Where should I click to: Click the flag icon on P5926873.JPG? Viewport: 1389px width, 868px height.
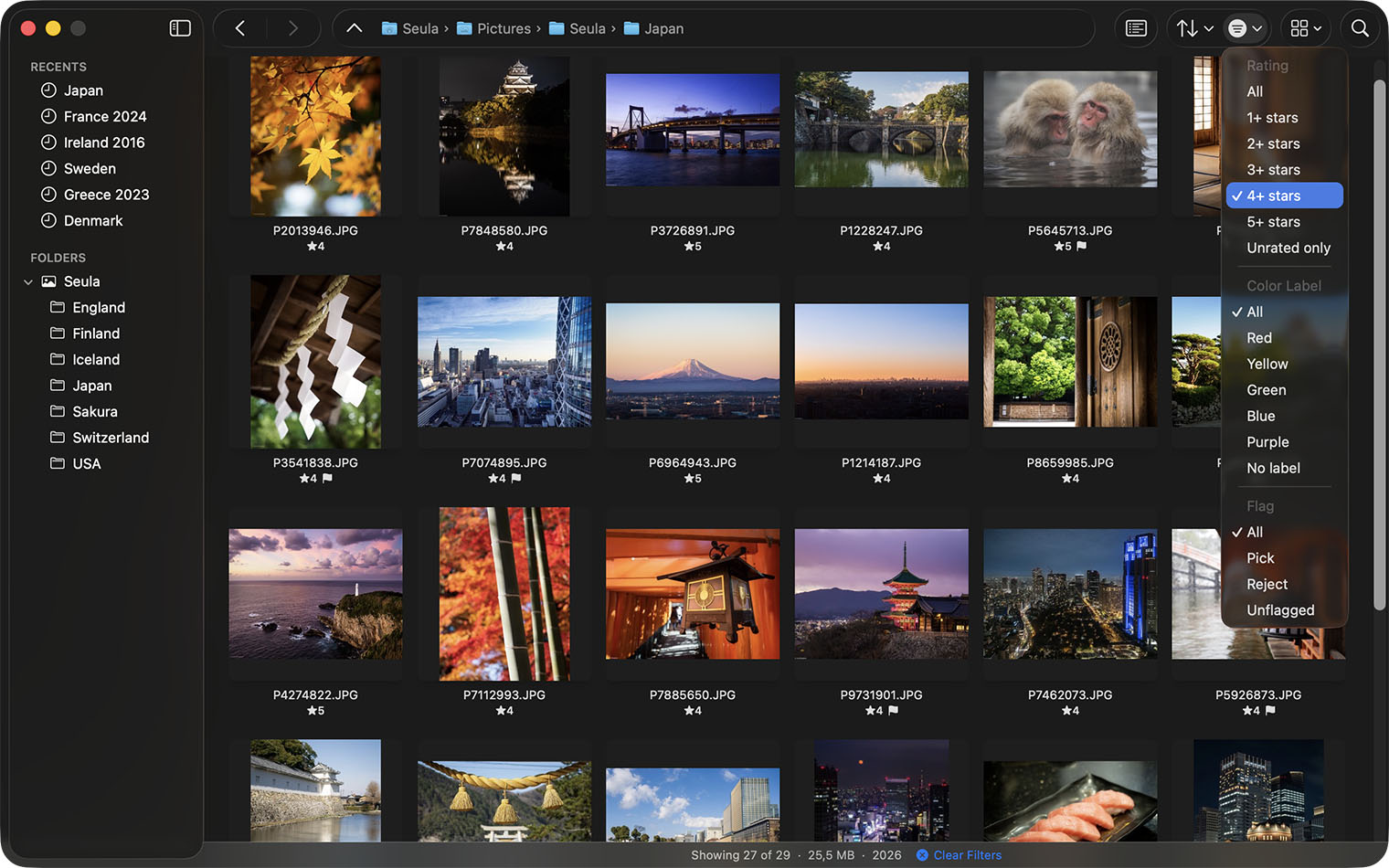click(1270, 710)
